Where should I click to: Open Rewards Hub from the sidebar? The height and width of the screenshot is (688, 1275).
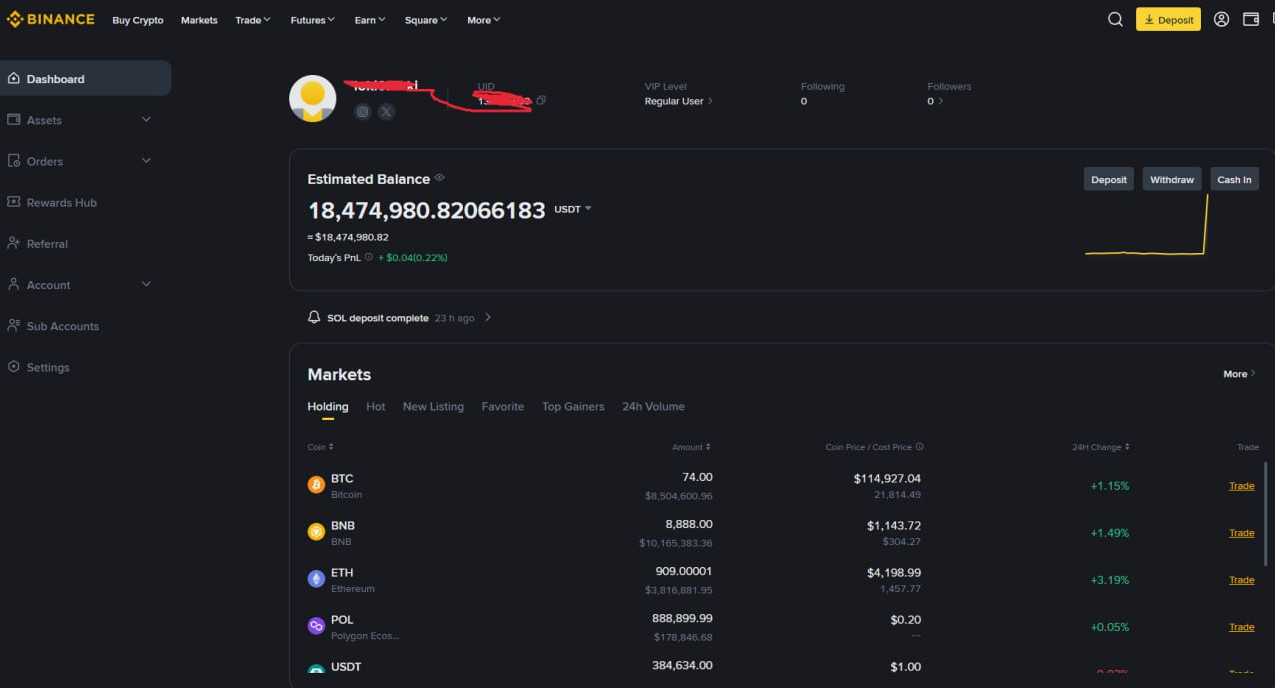61,202
